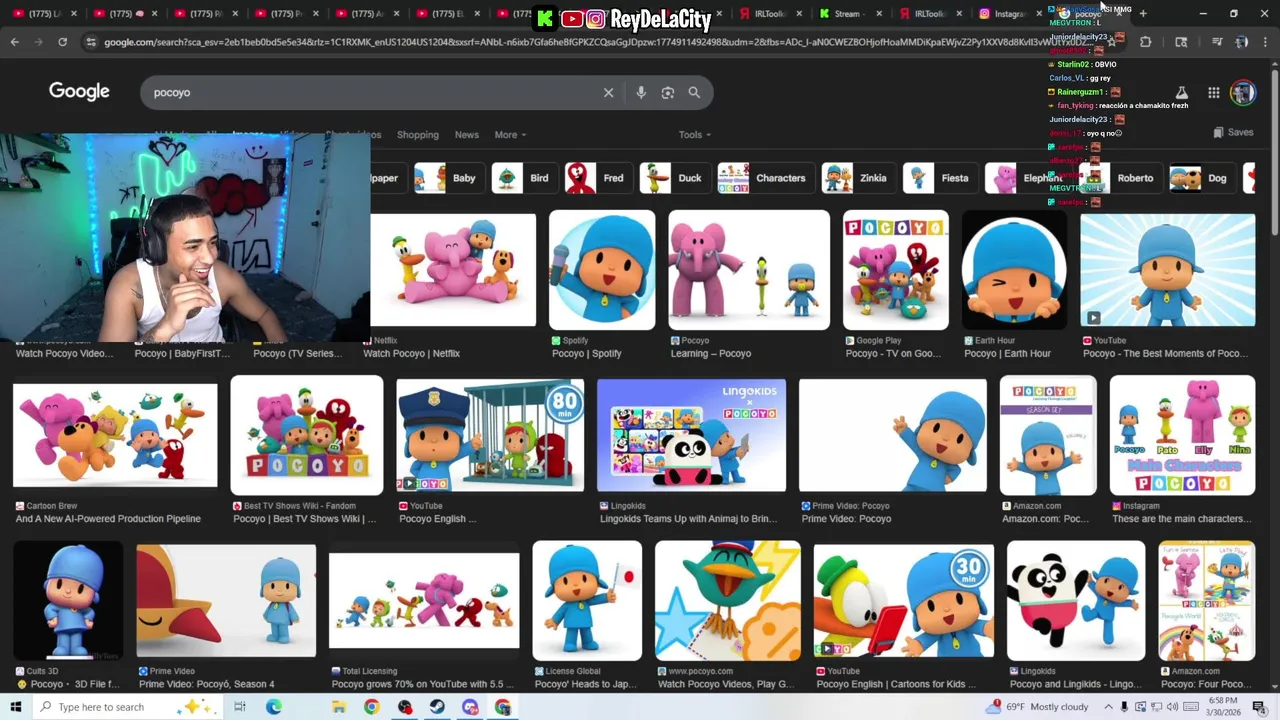Open the Pocoyo with microphone Spotify thumbnail

coord(602,270)
